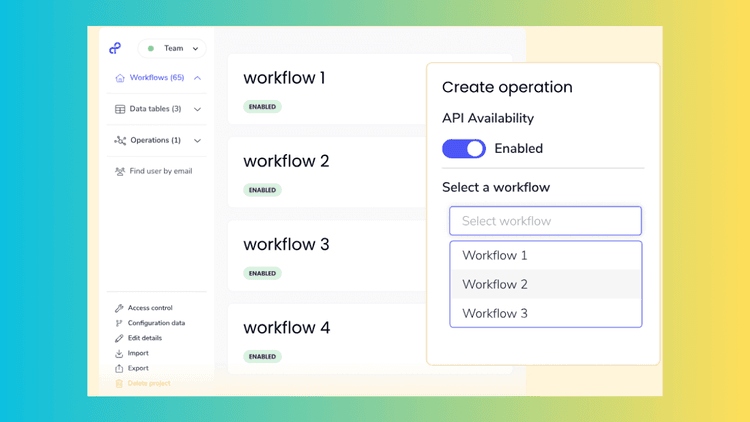Click the Access control key icon
The width and height of the screenshot is (750, 422).
119,308
